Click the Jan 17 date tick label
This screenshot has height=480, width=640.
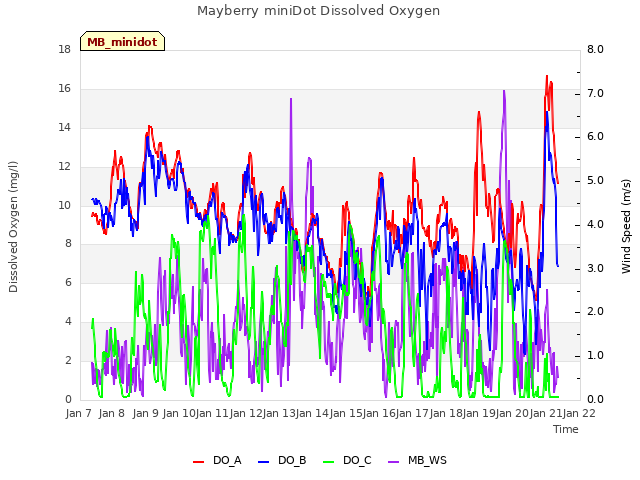[x=412, y=413]
